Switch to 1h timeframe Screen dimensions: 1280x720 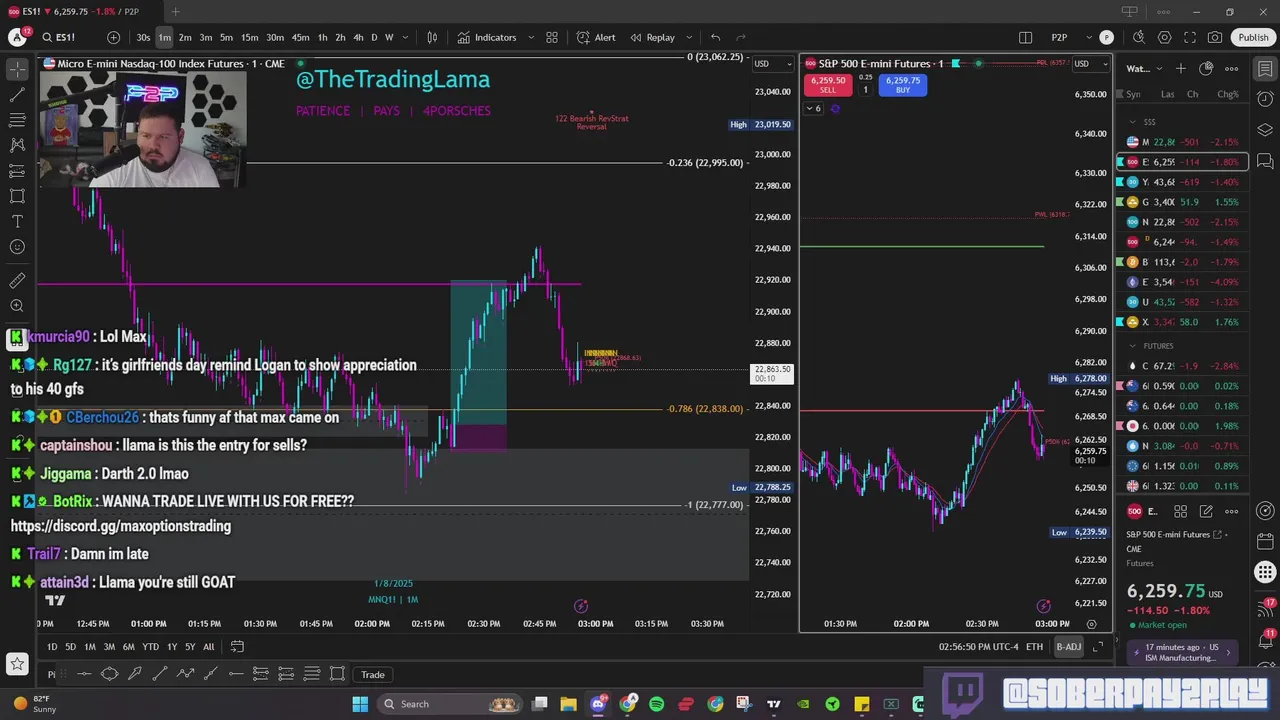[x=322, y=37]
